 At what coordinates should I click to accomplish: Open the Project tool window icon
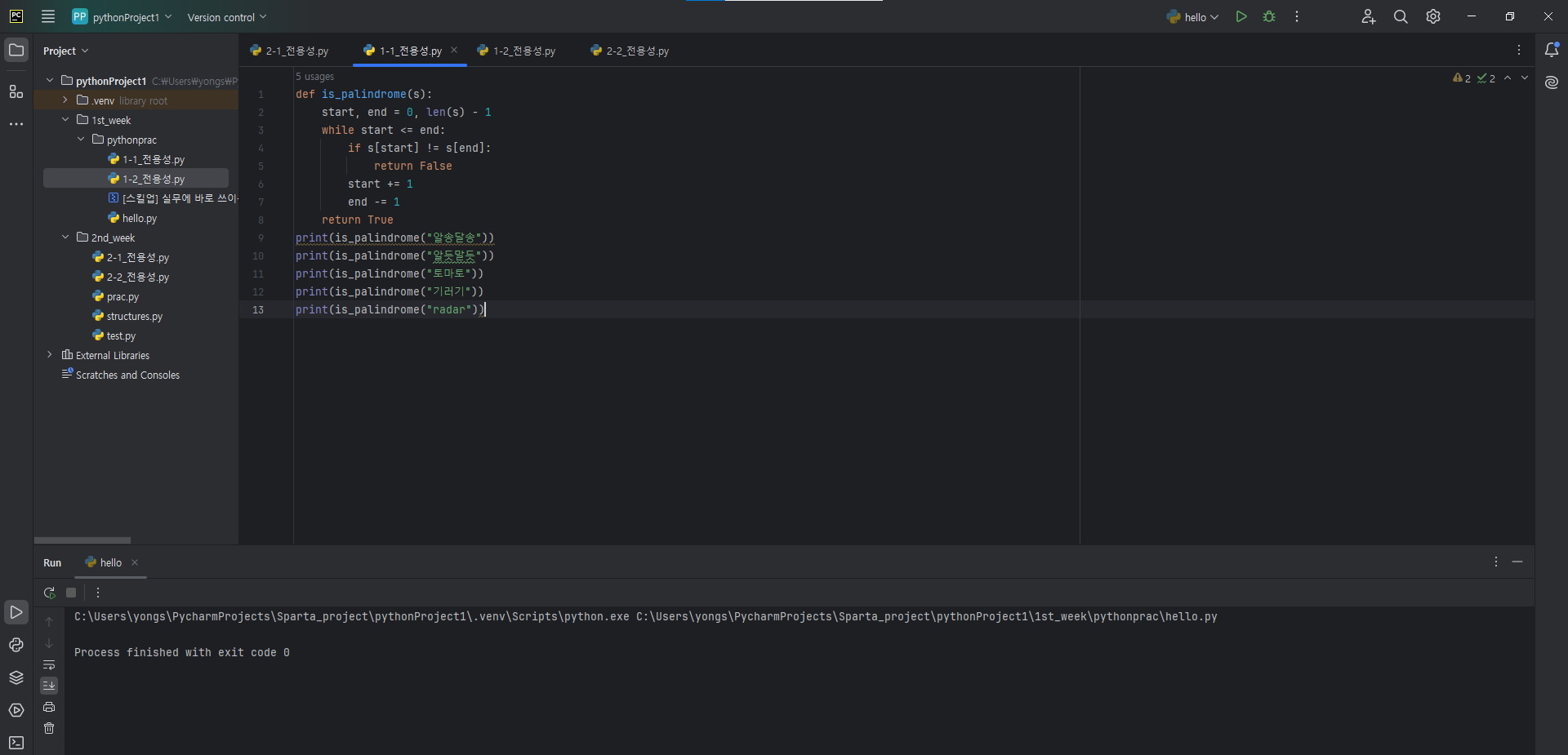pyautogui.click(x=16, y=51)
